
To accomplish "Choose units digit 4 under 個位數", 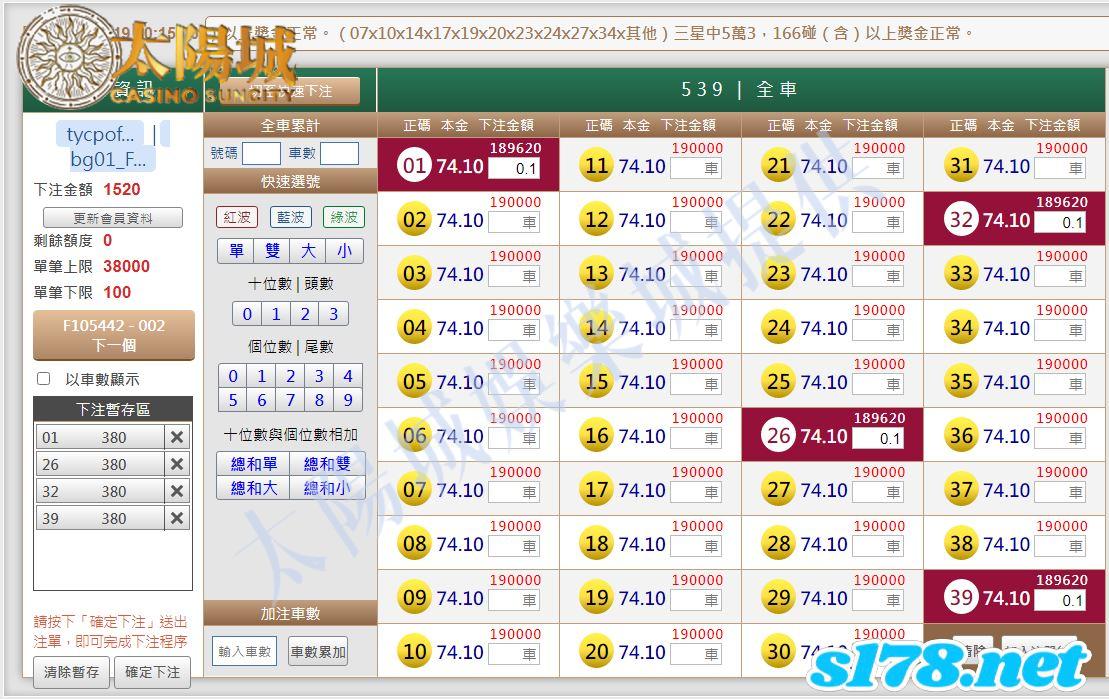I will (348, 376).
